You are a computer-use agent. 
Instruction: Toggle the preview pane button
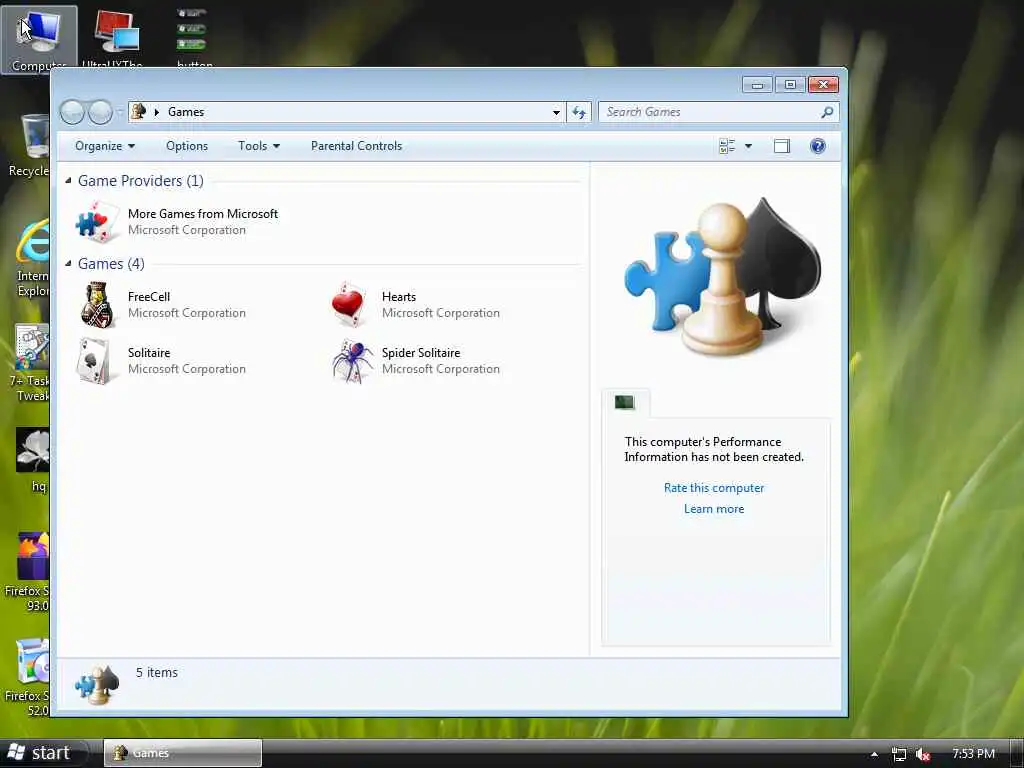[782, 146]
